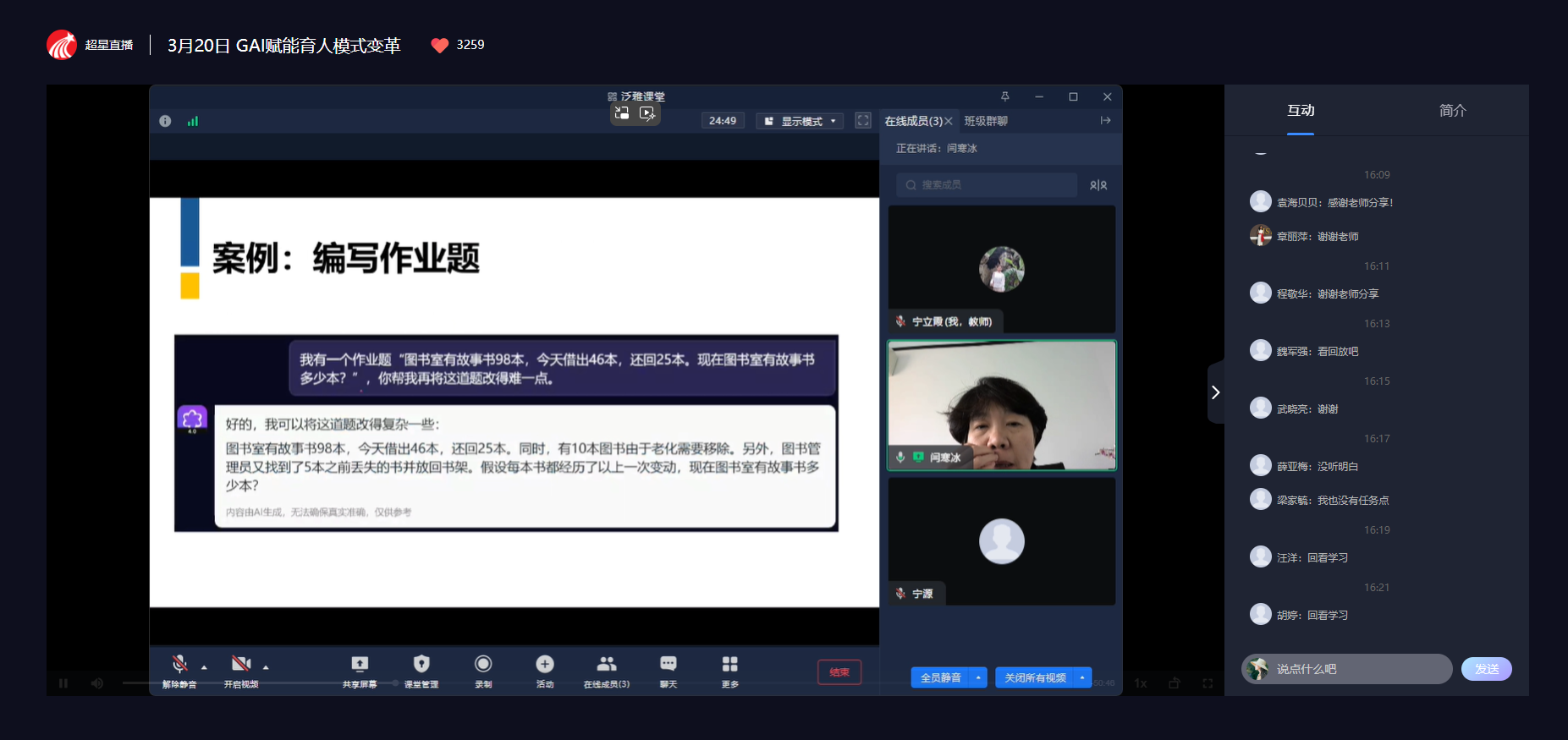This screenshot has height=740, width=1568.
Task: Click the fullscreen icon beside display mode
Action: (863, 121)
